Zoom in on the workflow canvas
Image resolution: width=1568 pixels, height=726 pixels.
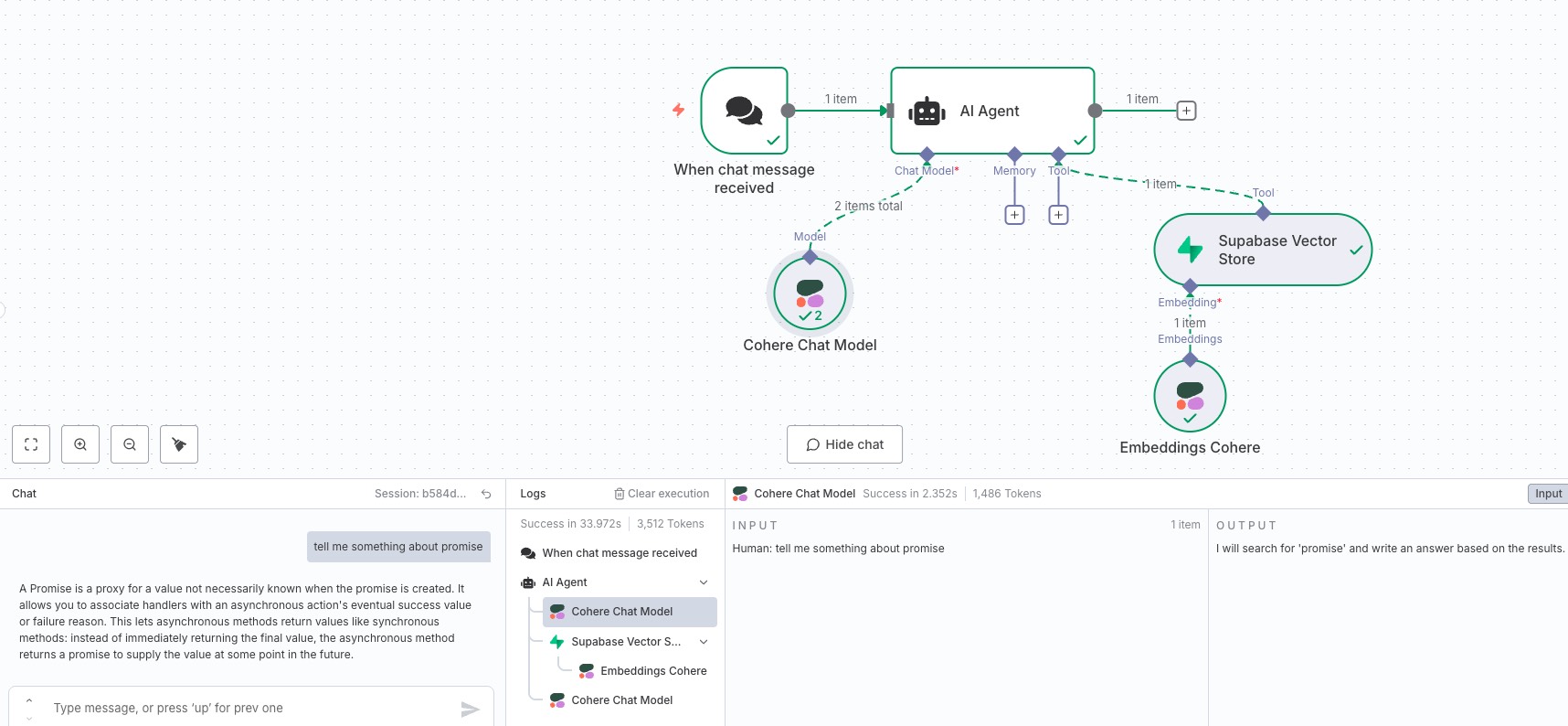(x=80, y=444)
